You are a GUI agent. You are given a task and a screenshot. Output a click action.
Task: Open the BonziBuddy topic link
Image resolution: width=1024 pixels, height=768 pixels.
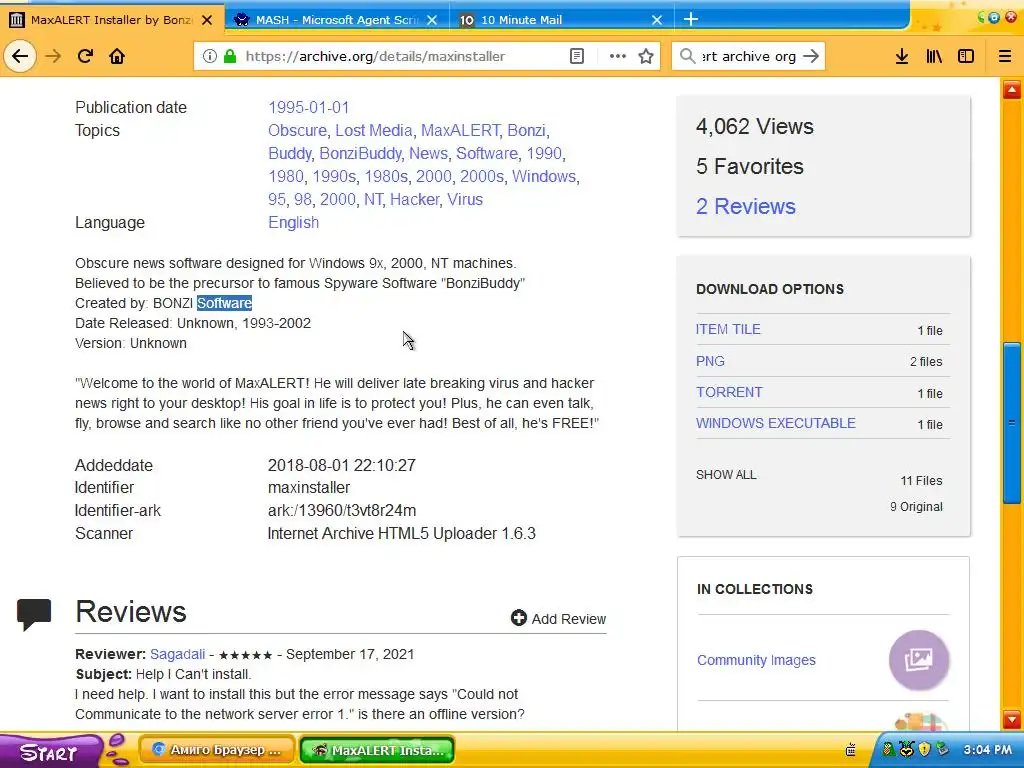360,153
